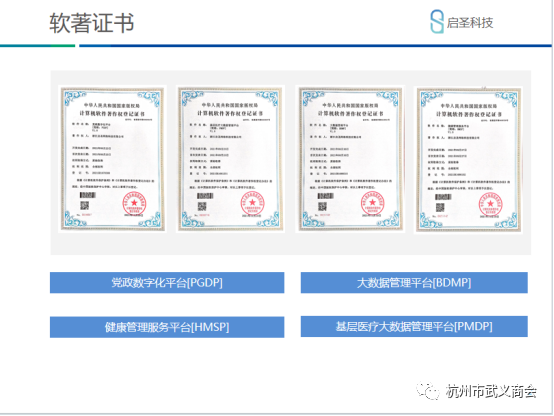Click red seal on first certificate
The height and width of the screenshot is (416, 554).
coord(134,203)
